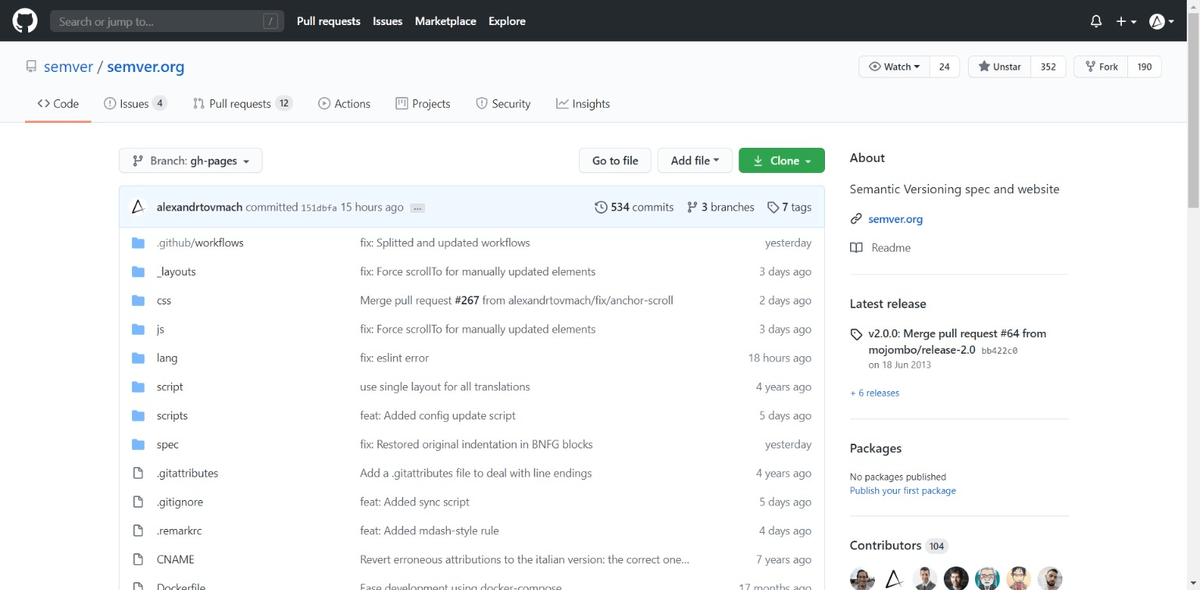1200x590 pixels.
Task: Focus the Search or jump to field
Action: click(166, 21)
